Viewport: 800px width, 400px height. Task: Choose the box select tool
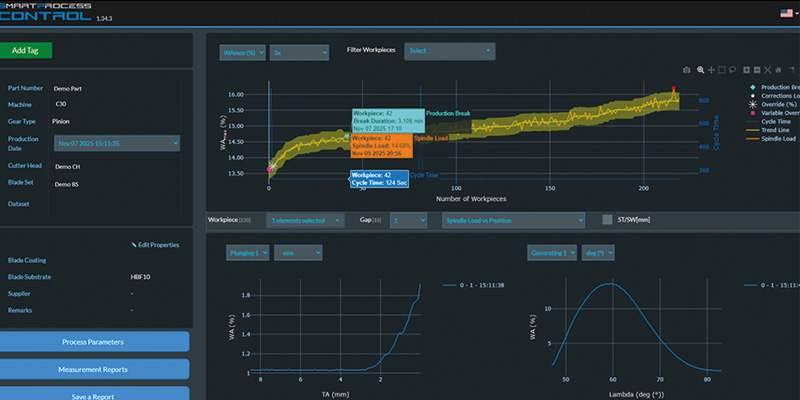pos(722,70)
